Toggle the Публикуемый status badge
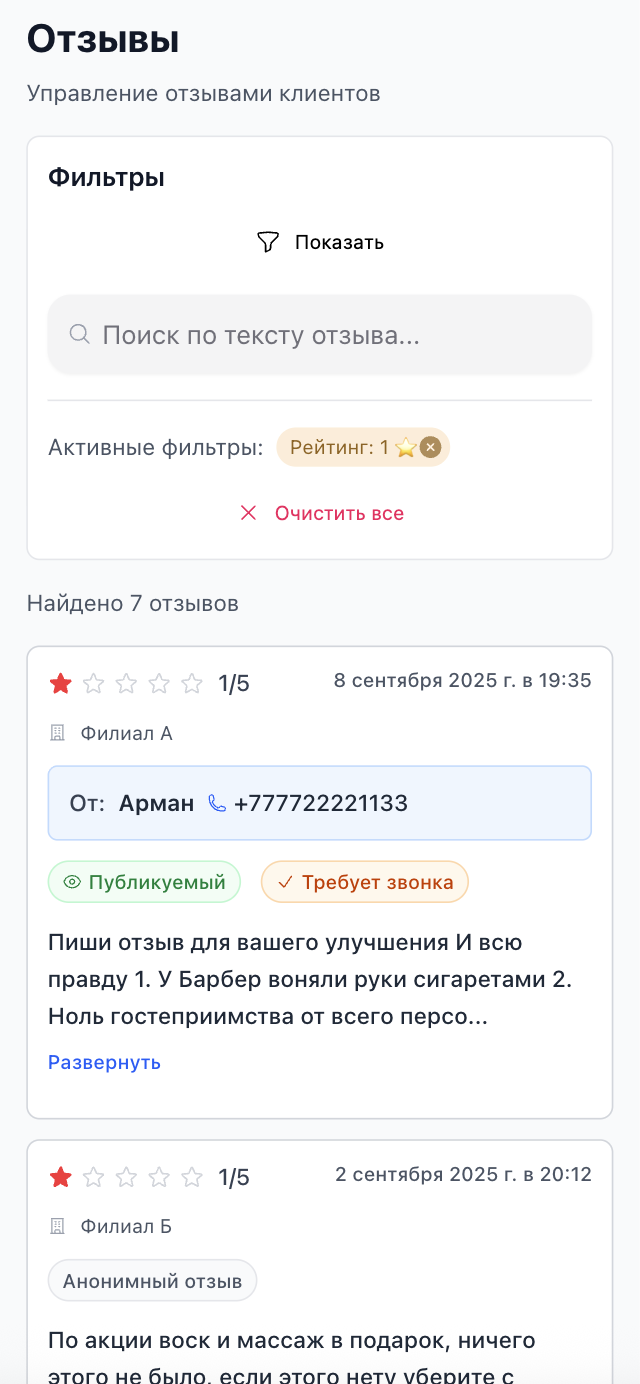Viewport: 640px width, 1384px height. click(144, 881)
